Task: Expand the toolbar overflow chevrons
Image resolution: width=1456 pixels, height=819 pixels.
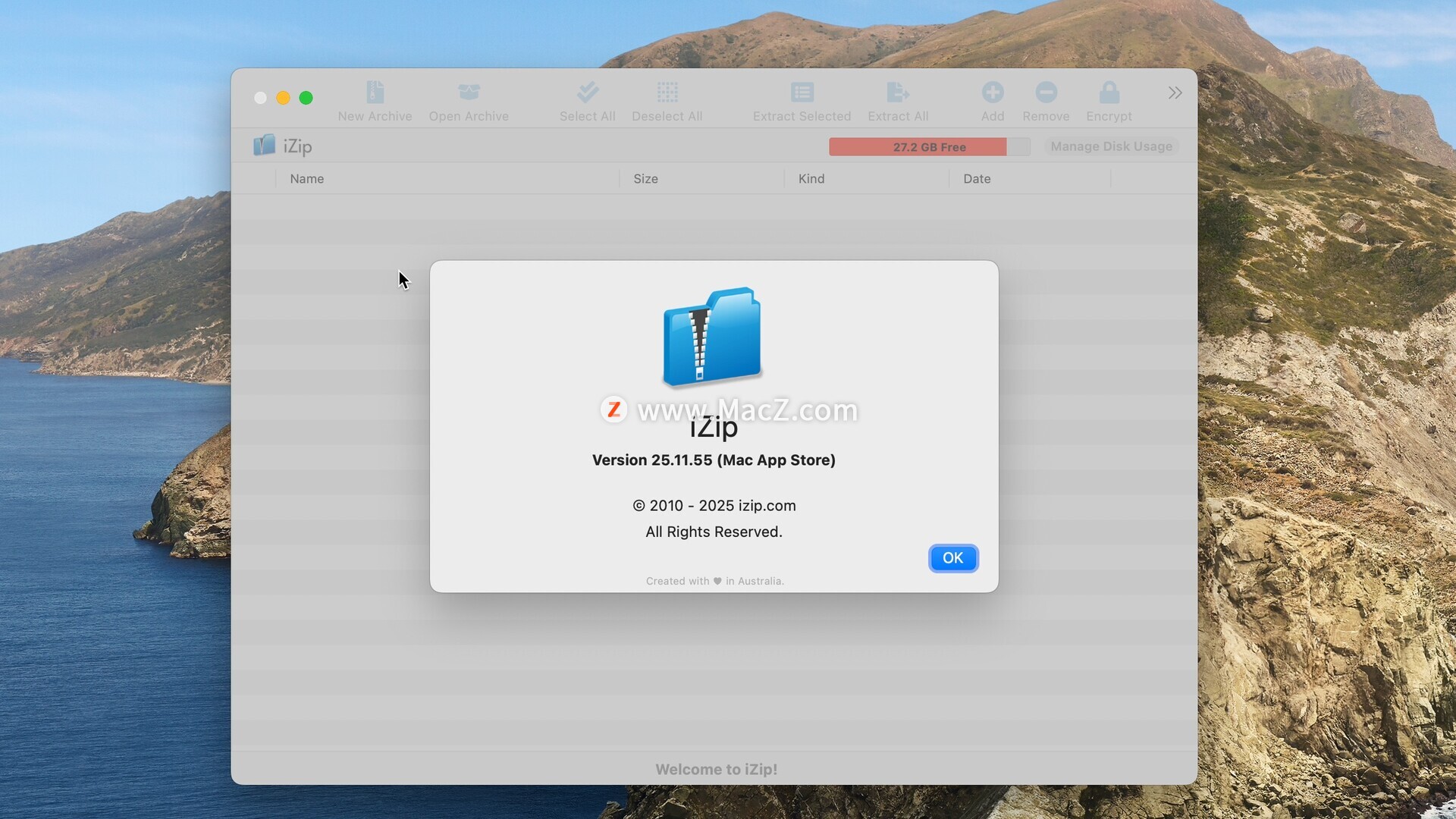Action: [x=1175, y=93]
